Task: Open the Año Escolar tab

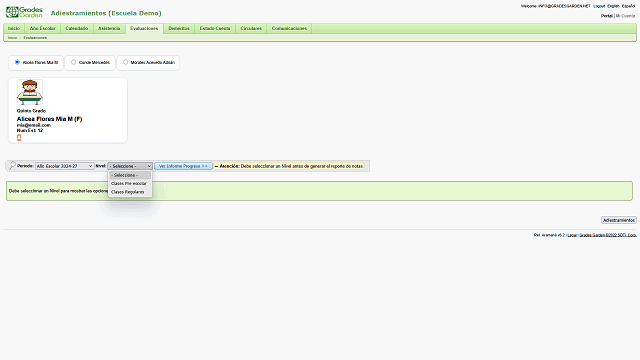Action: coord(42,28)
